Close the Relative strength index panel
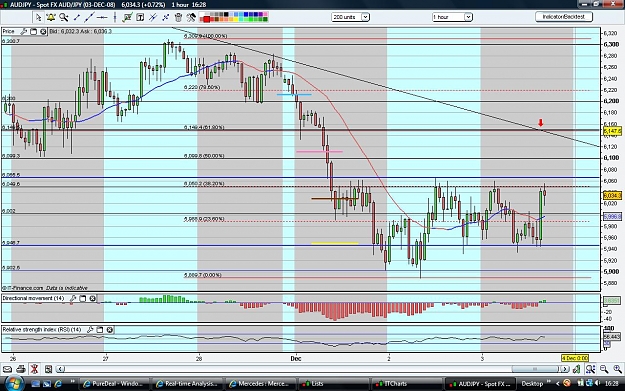 [110, 330]
